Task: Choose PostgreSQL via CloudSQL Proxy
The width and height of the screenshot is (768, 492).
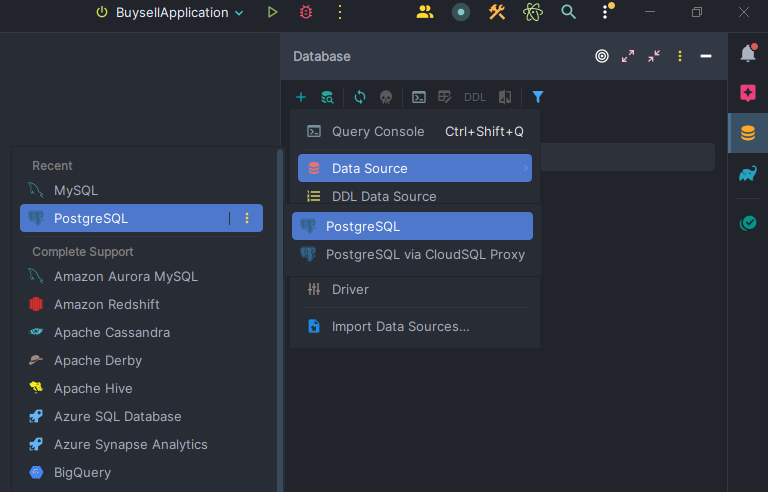Action: click(412, 254)
